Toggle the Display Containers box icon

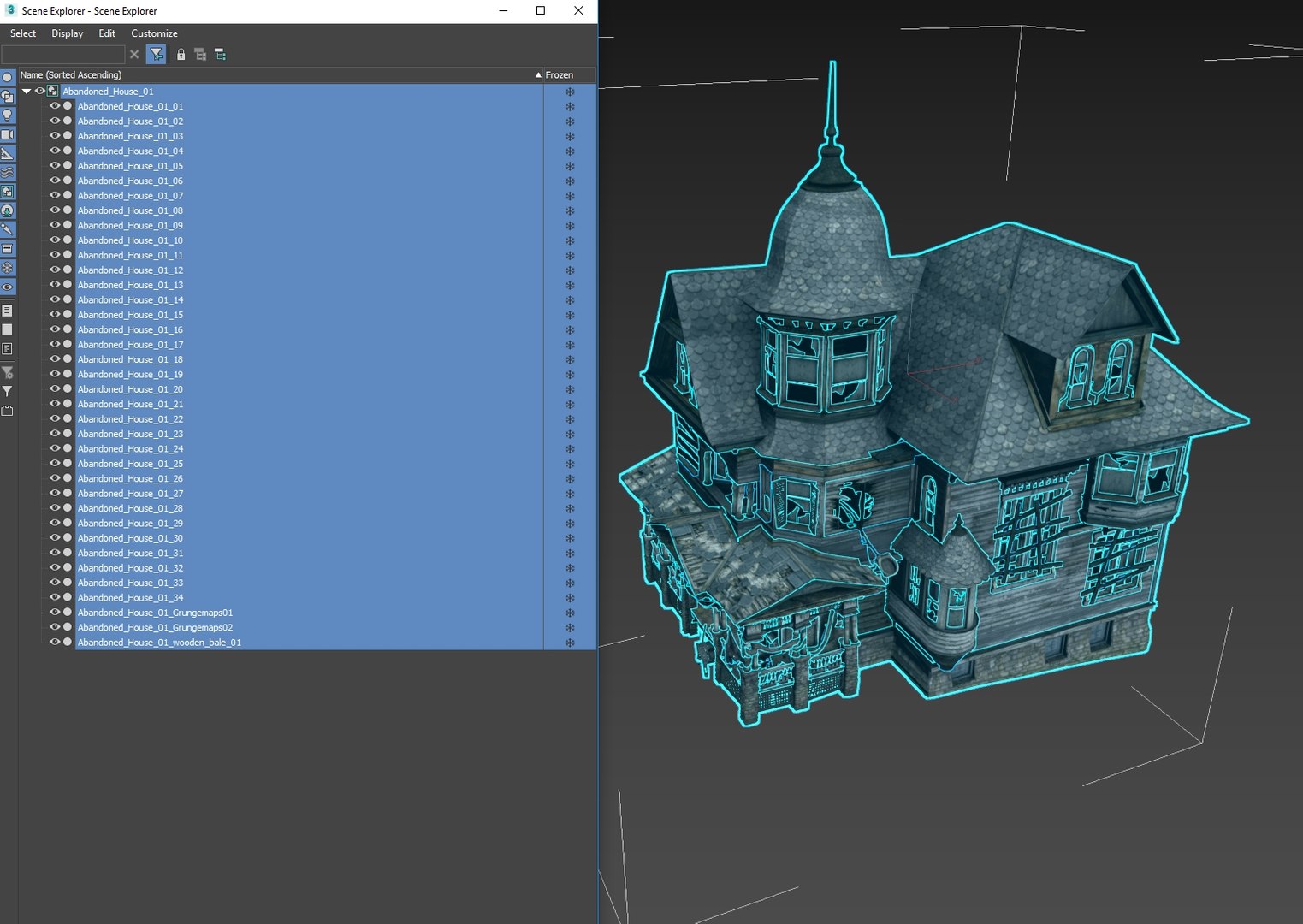click(8, 249)
